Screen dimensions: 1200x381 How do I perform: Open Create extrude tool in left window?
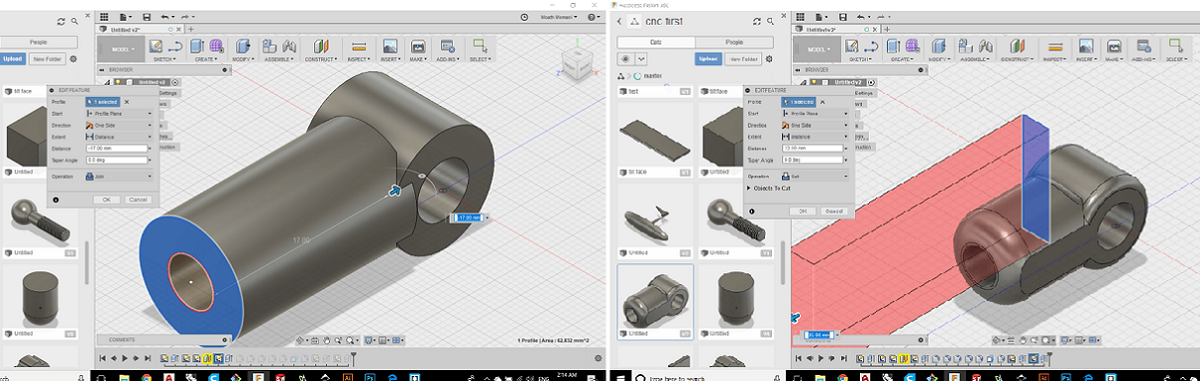(198, 45)
